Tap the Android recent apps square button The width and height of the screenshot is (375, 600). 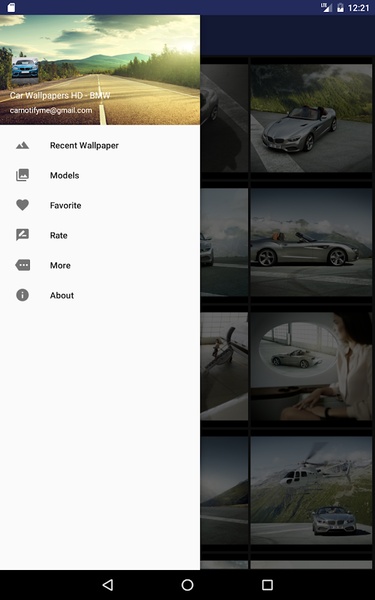click(267, 585)
